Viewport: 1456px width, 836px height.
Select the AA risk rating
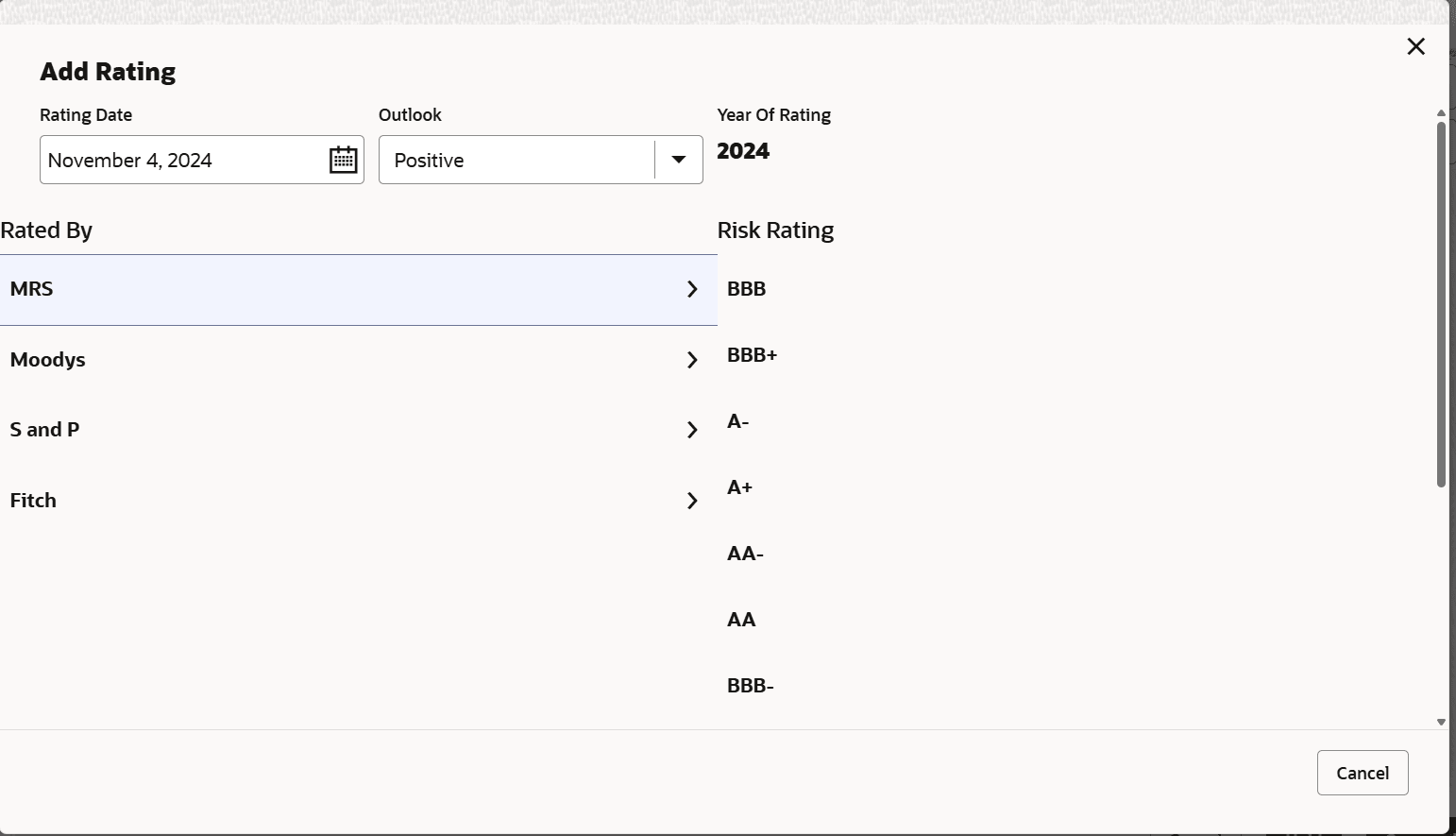pyautogui.click(x=741, y=620)
